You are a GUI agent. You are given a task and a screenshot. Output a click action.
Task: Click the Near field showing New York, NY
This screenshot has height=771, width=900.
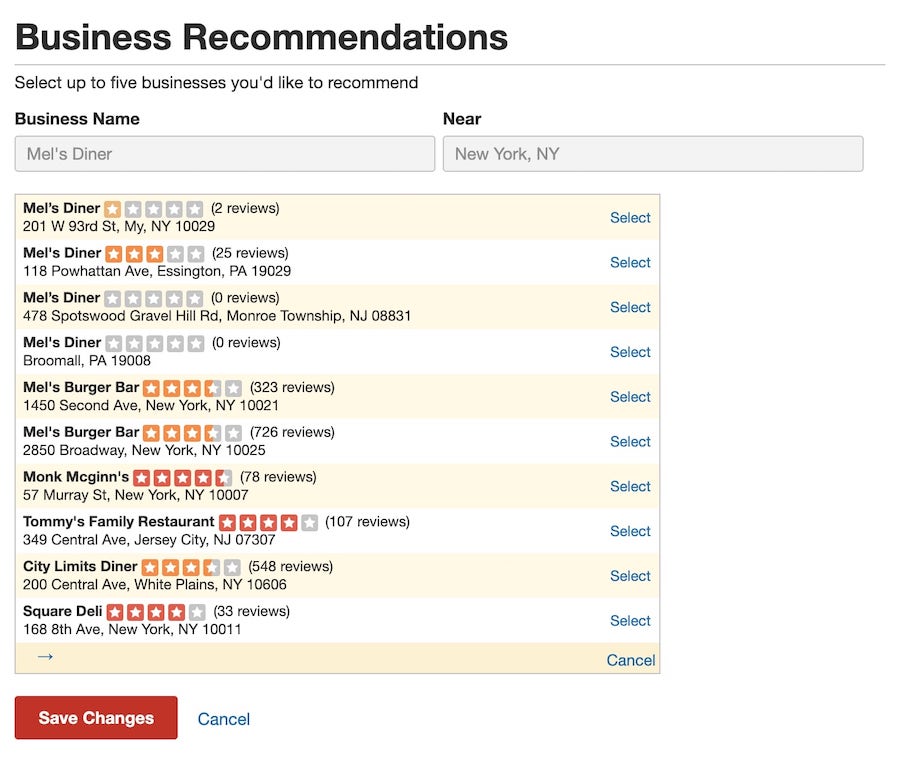653,153
